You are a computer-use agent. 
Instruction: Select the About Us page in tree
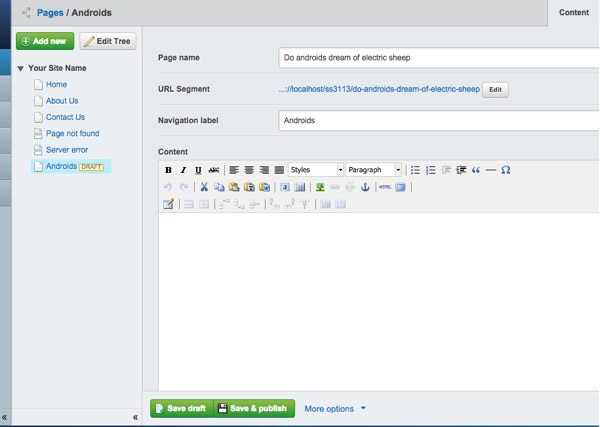coord(63,101)
